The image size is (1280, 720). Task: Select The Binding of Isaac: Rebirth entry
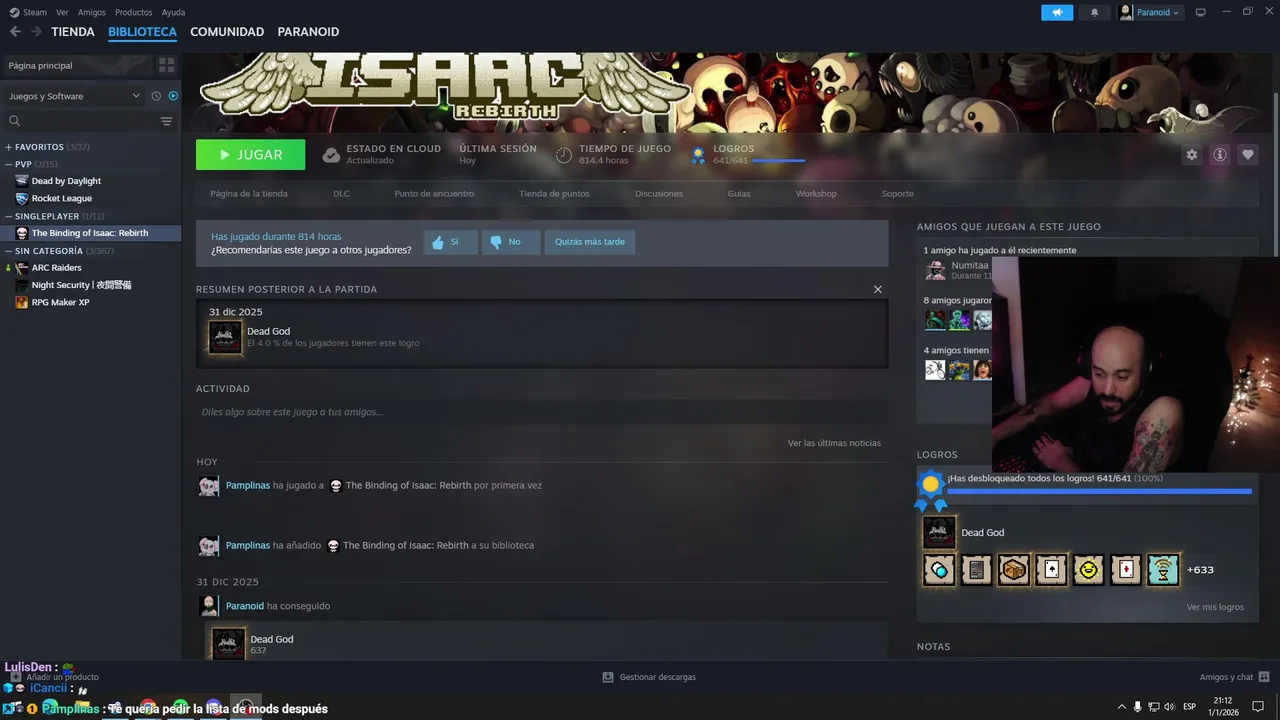(90, 233)
